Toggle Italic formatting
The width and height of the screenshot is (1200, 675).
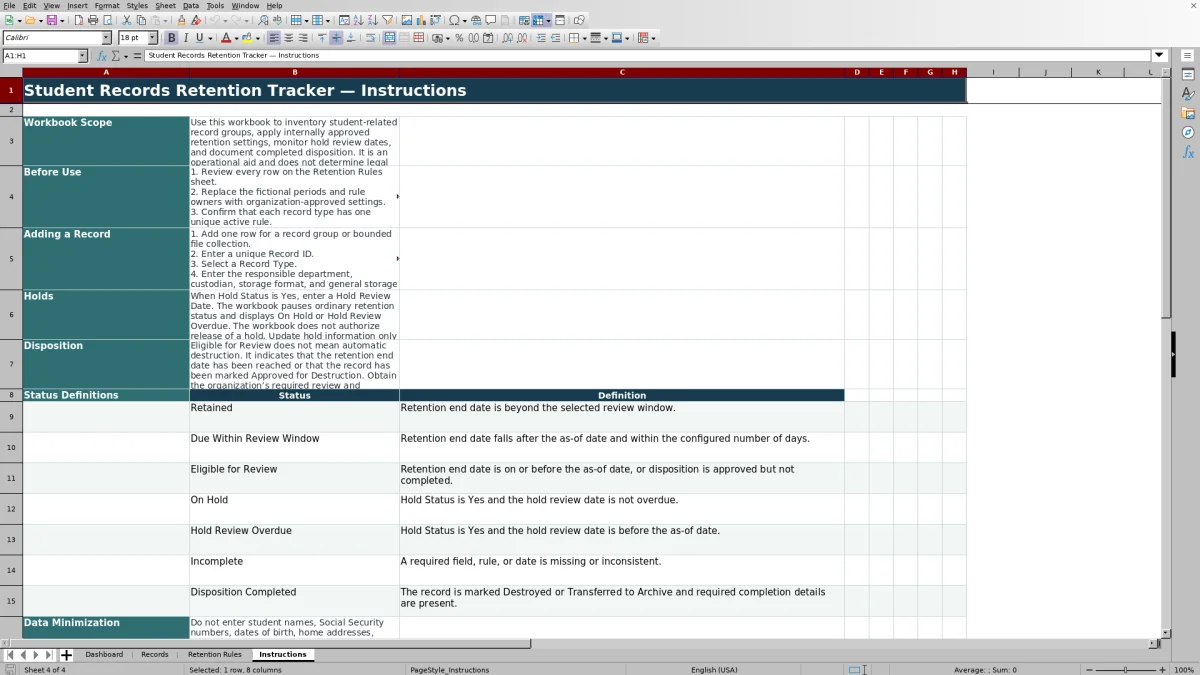point(186,38)
